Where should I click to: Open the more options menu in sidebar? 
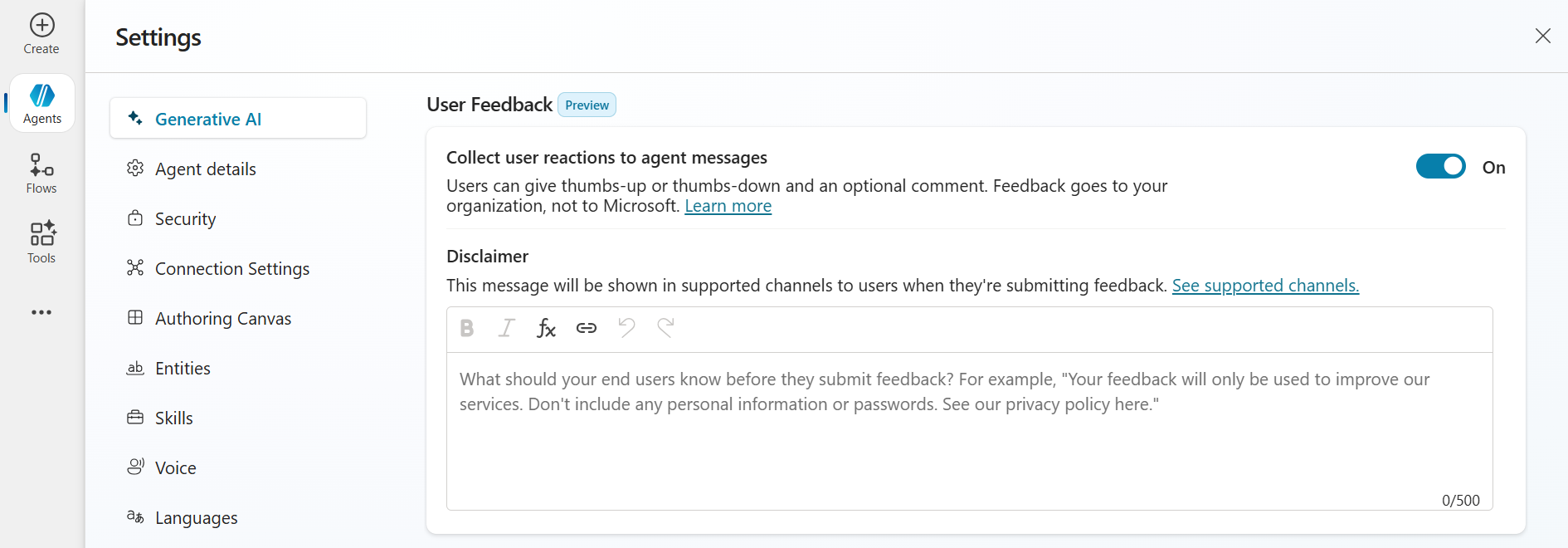coord(41,311)
